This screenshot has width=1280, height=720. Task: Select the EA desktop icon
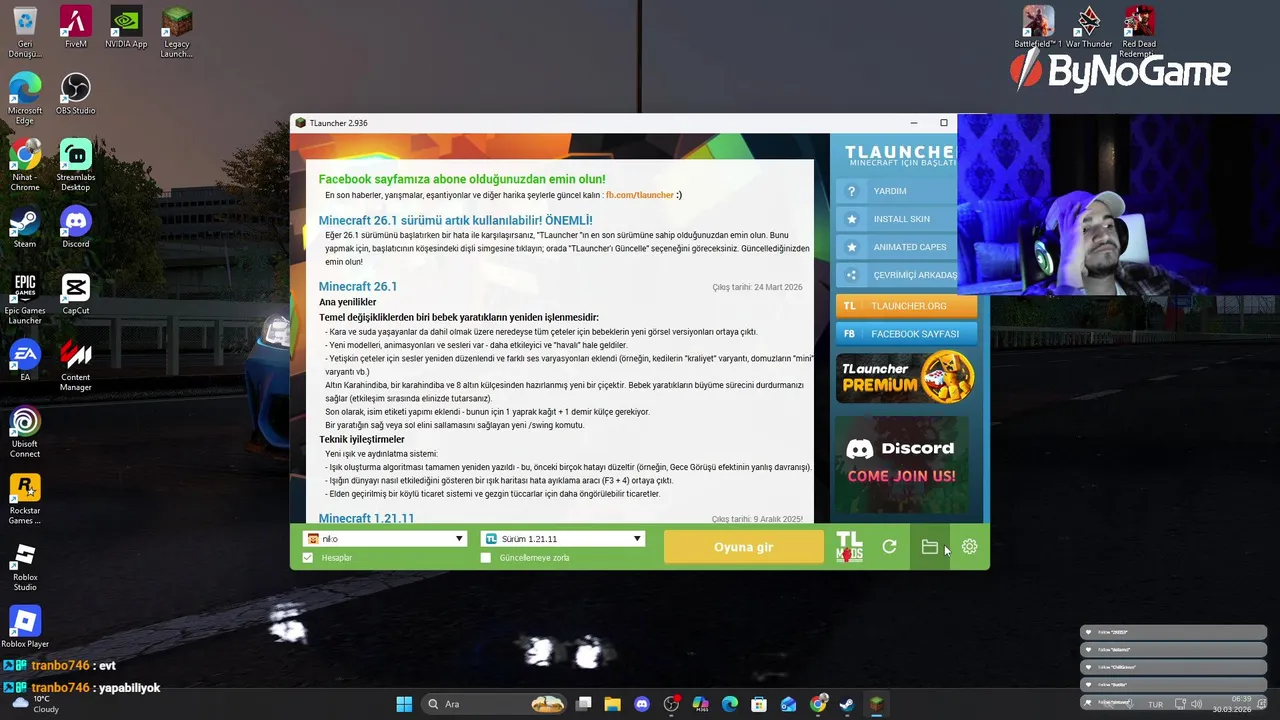coord(25,360)
